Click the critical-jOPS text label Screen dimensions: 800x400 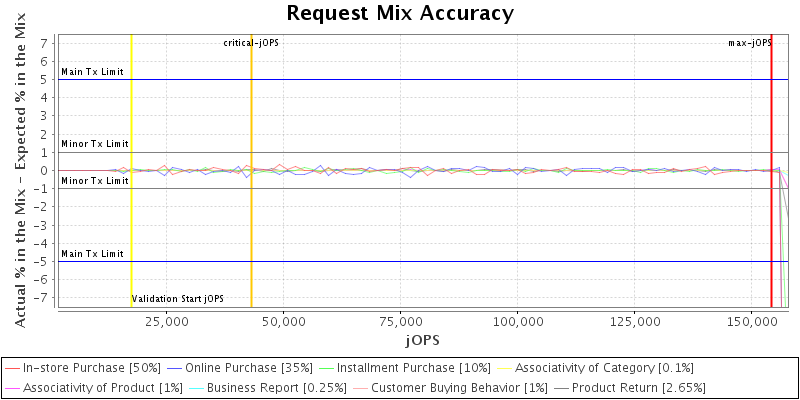[x=249, y=43]
